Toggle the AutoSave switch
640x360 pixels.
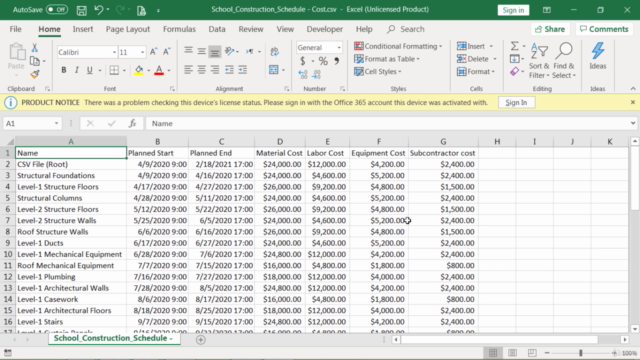[x=57, y=9]
